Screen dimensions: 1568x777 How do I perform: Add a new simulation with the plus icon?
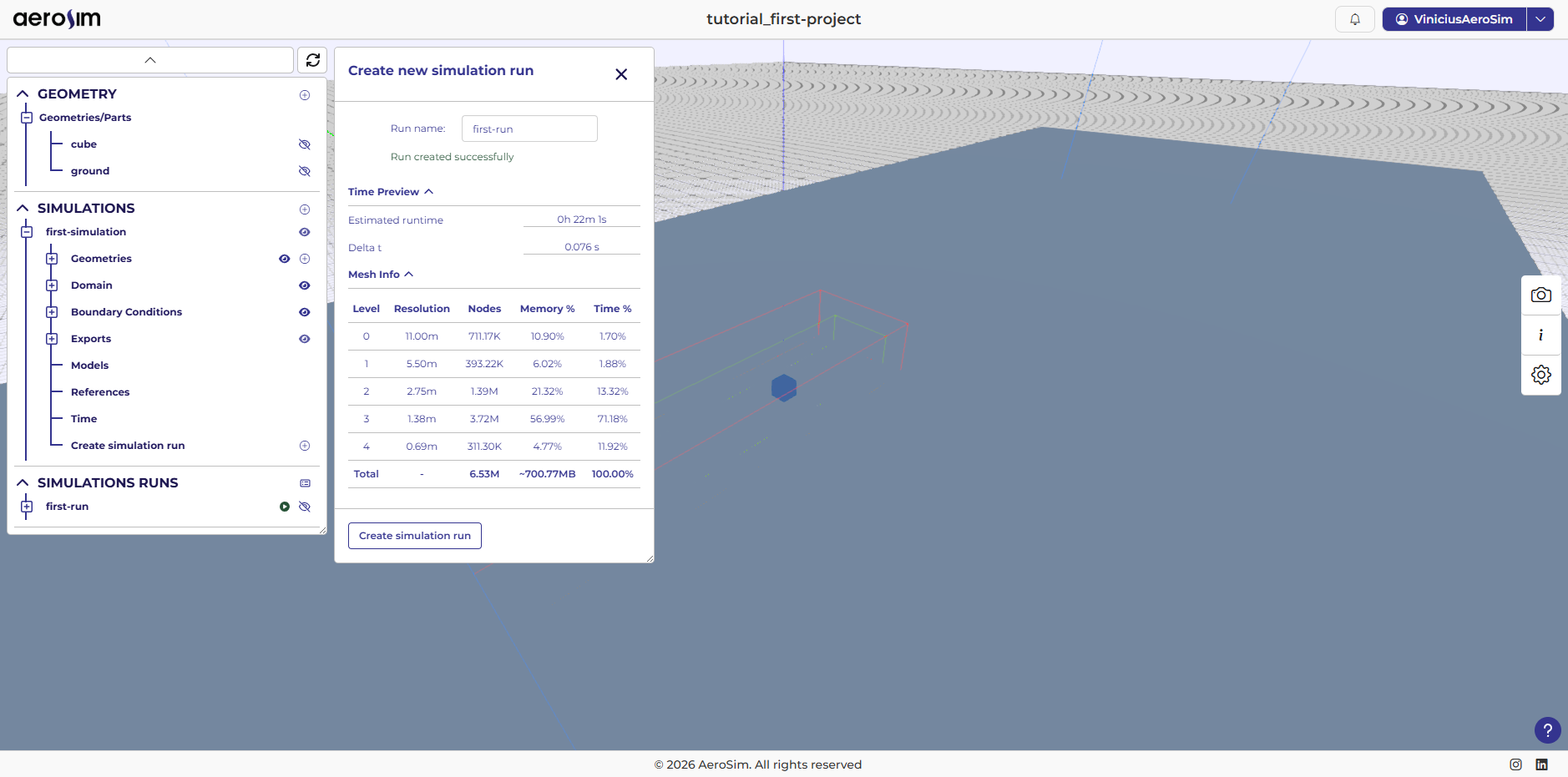click(x=305, y=209)
